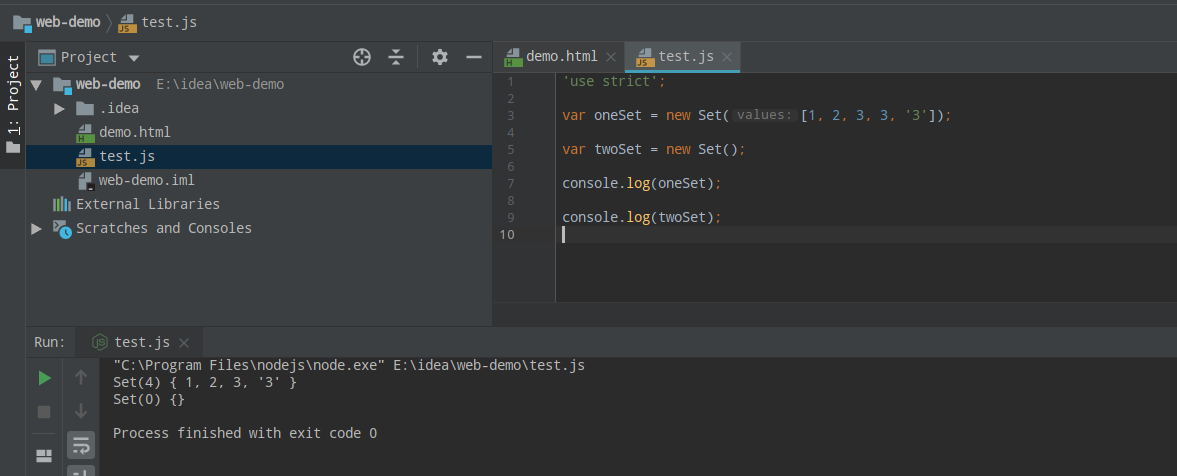
Task: Click the 'values:' parameter hint on line 3
Action: point(763,115)
